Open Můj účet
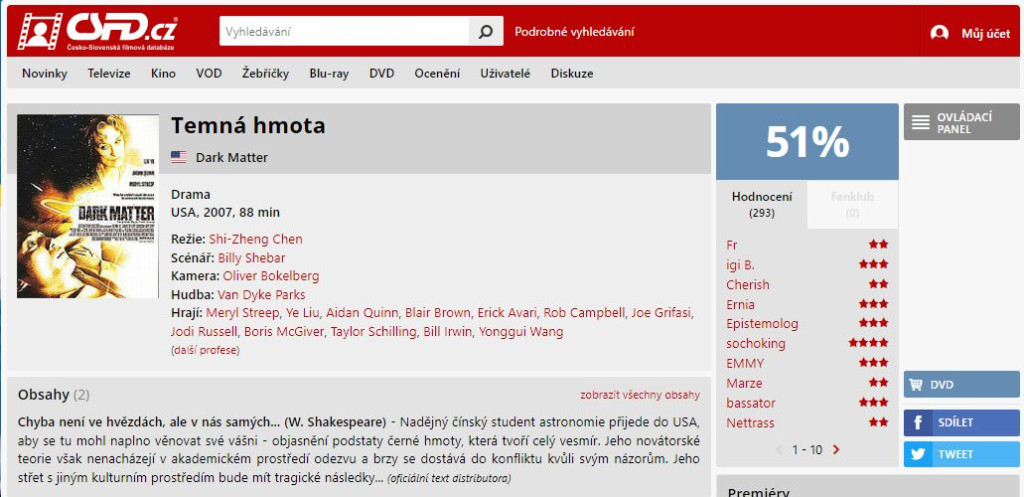This screenshot has height=497, width=1024. [x=985, y=33]
